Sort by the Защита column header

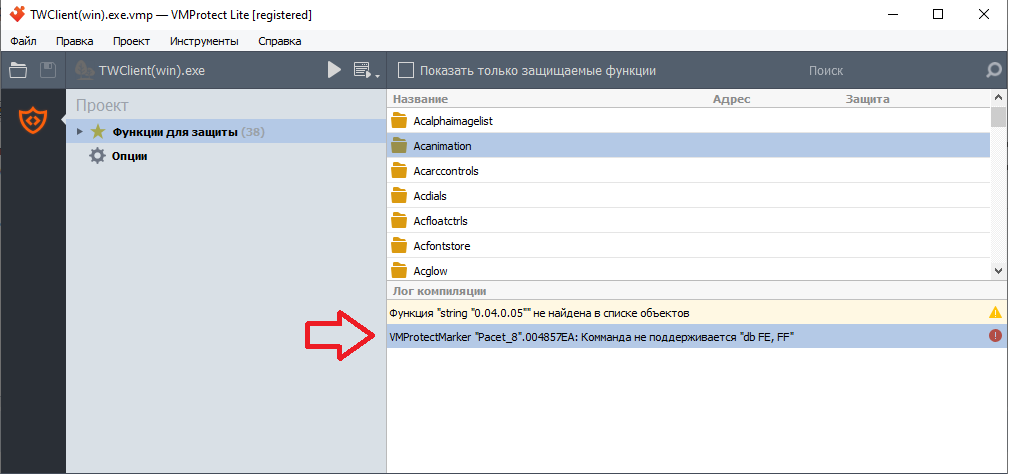[867, 99]
